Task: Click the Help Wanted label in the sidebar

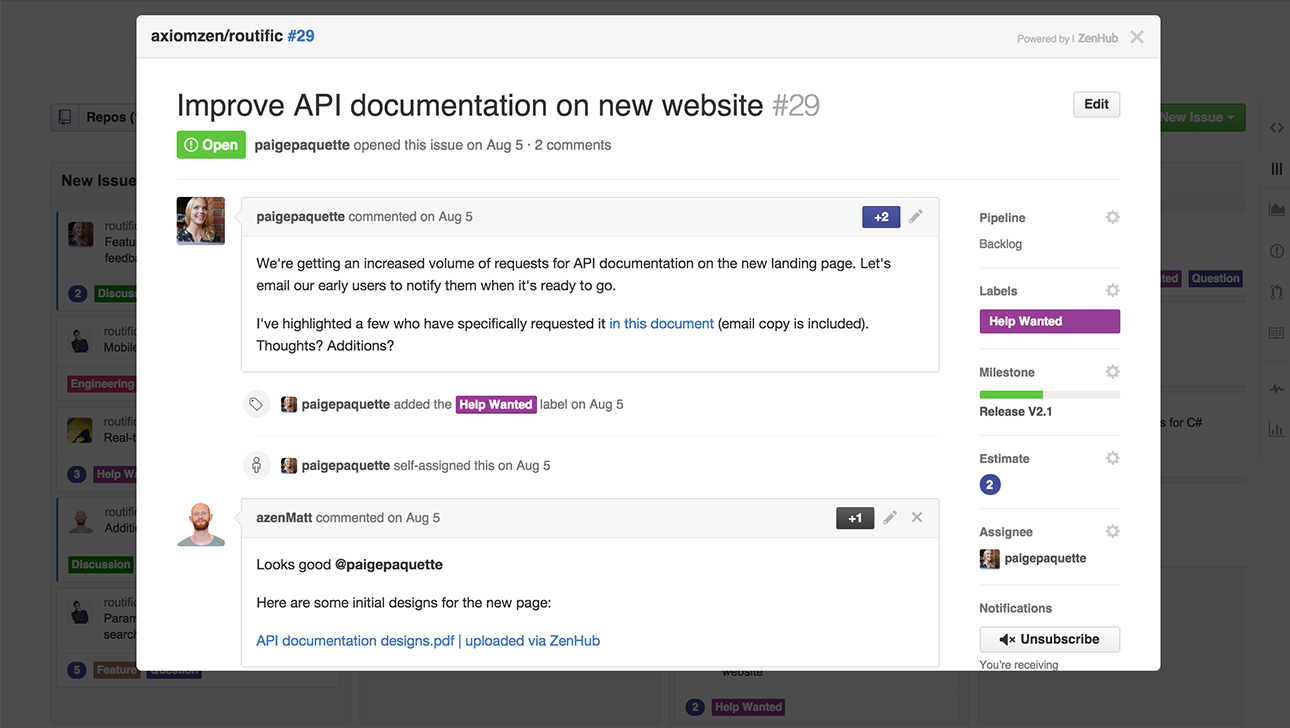Action: click(x=1049, y=321)
